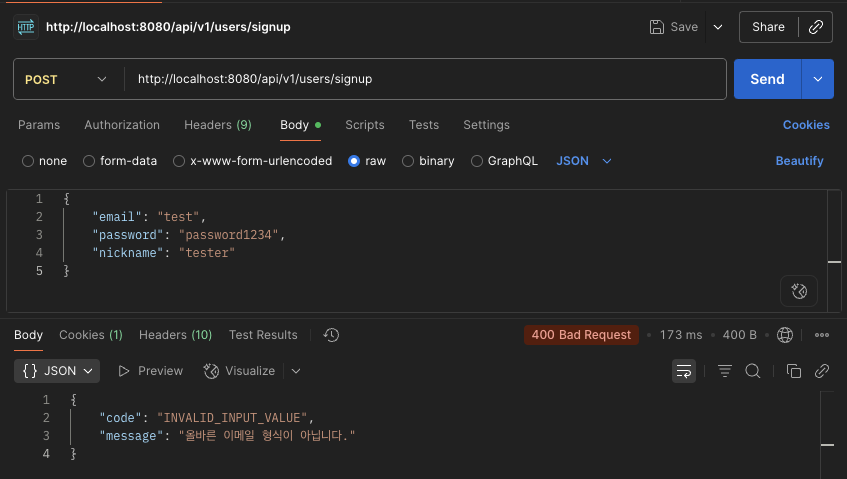The height and width of the screenshot is (479, 847).
Task: Expand the Send options arrow
Action: coord(818,79)
